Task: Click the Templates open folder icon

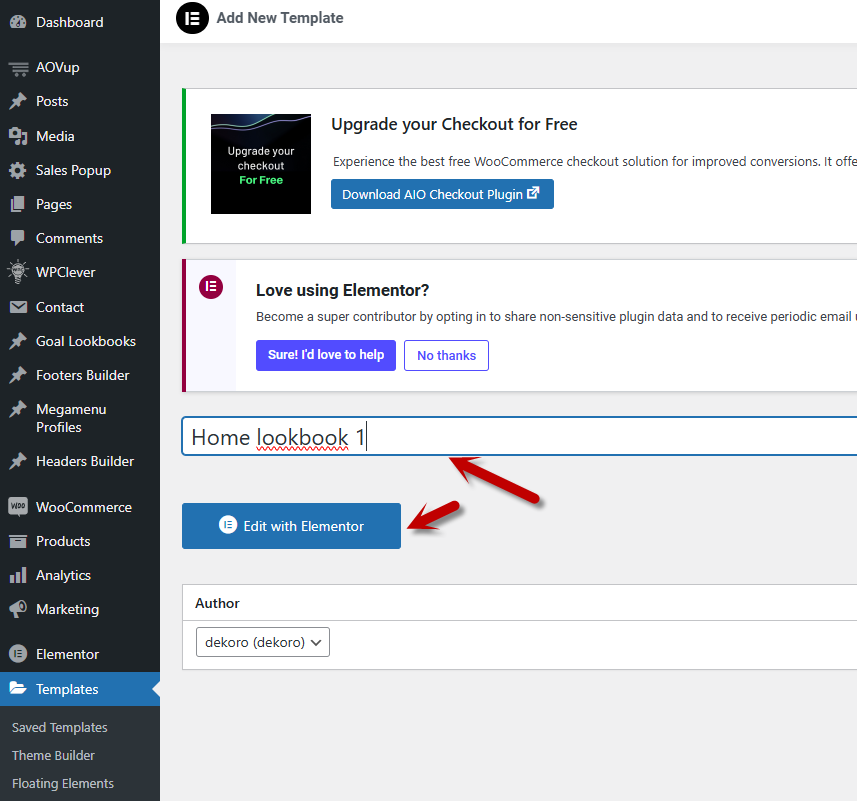Action: point(18,688)
